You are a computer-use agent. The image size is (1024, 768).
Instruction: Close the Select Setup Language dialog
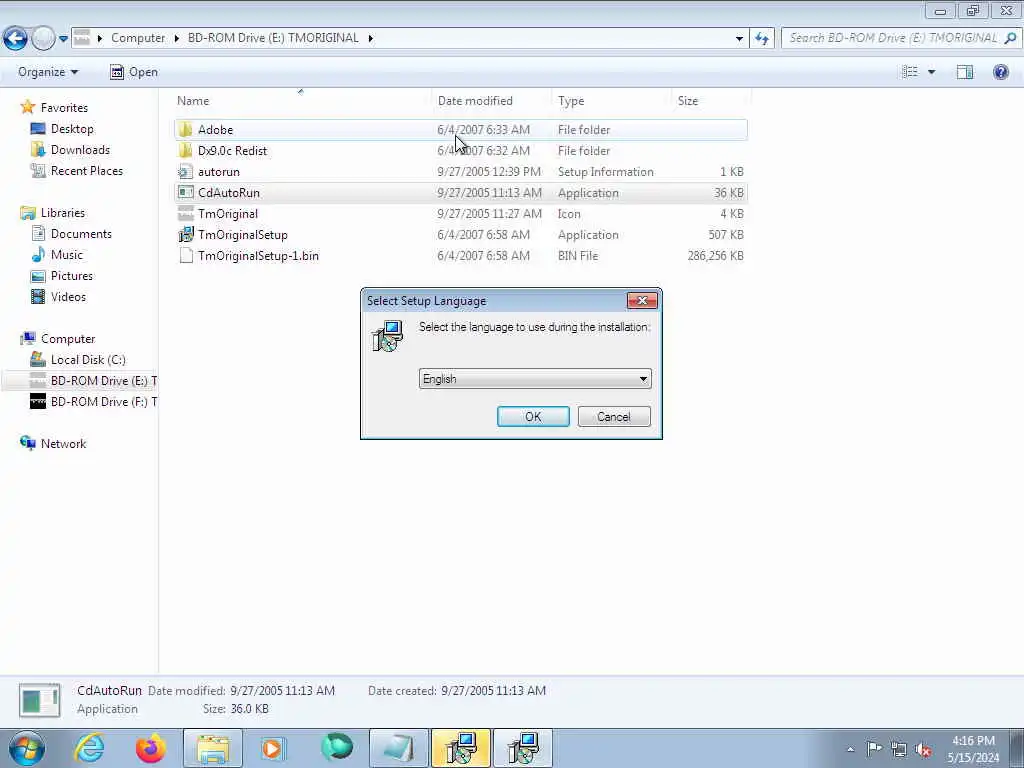coord(642,300)
